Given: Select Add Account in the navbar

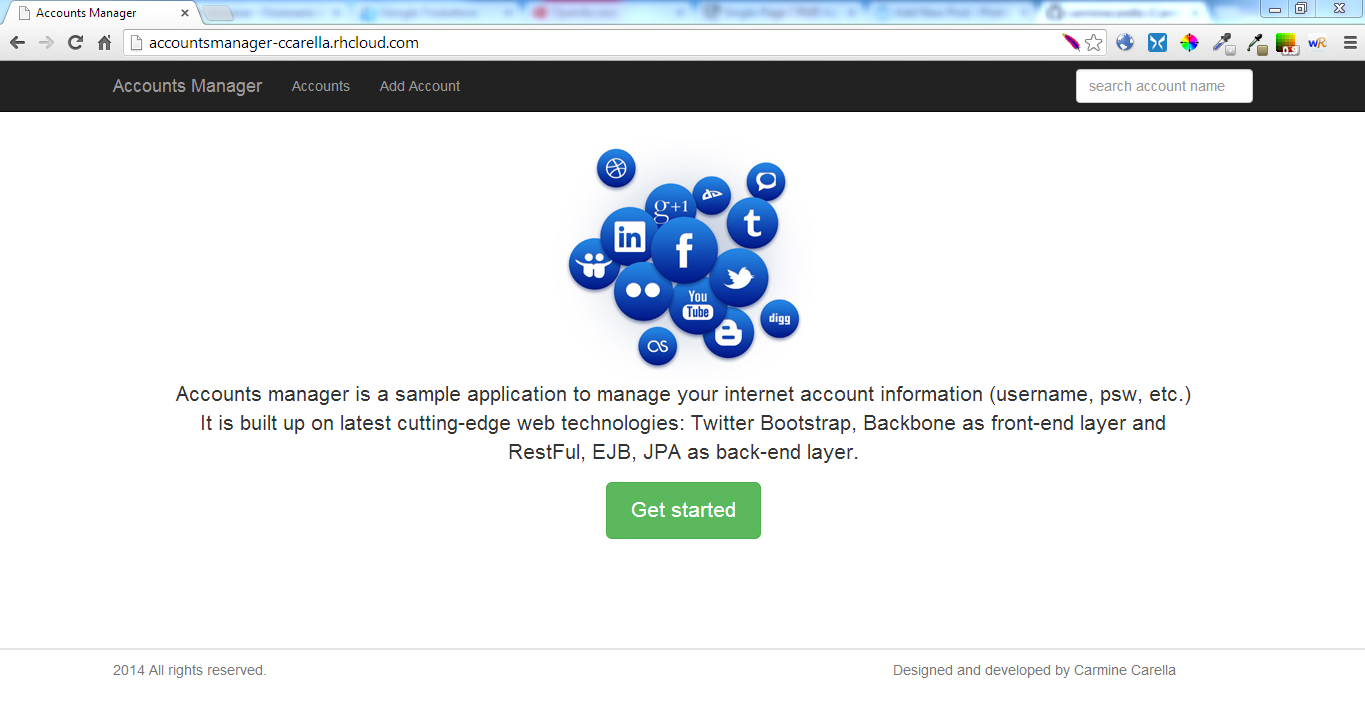Looking at the screenshot, I should (419, 86).
